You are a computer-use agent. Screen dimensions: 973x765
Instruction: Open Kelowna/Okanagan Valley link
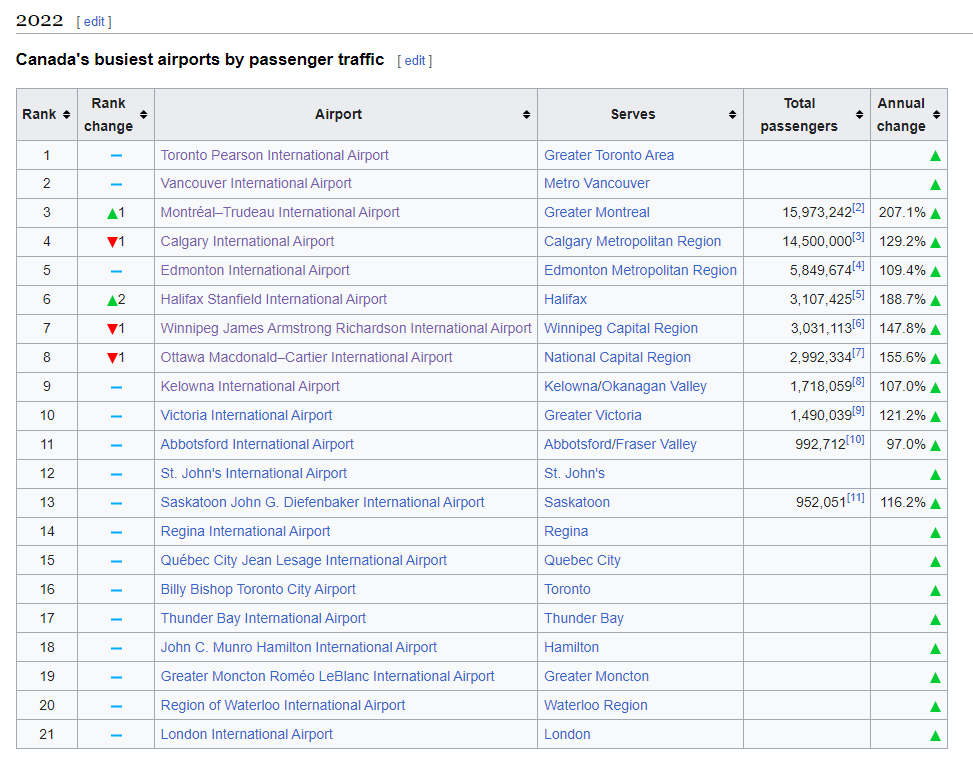[x=626, y=387]
